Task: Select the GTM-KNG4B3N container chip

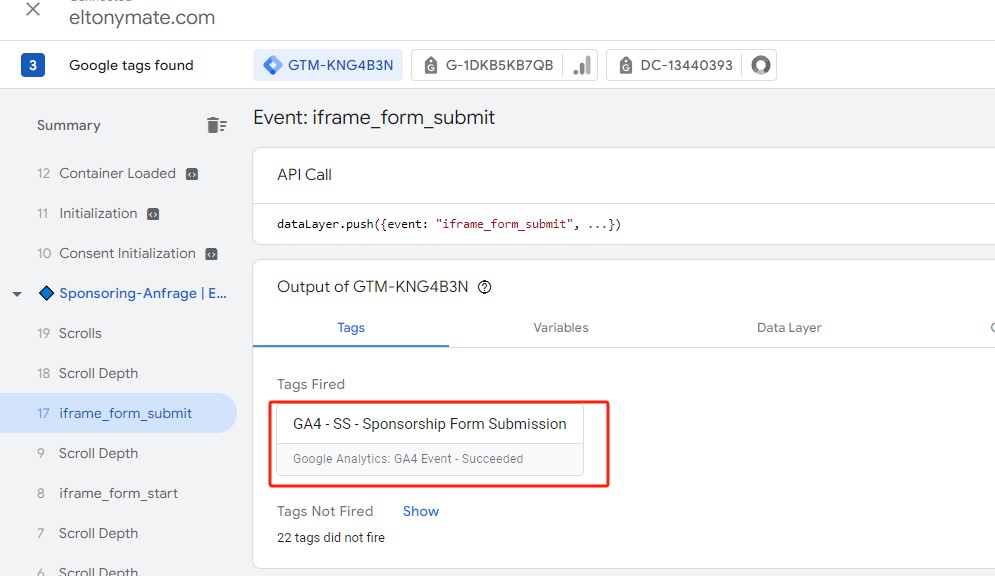Action: [328, 65]
